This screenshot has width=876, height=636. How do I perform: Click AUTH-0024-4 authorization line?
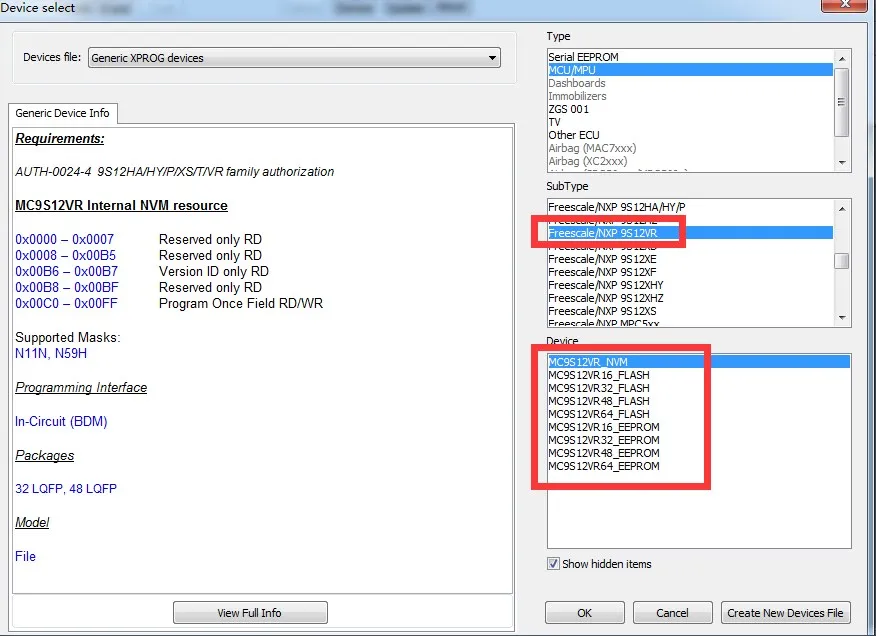(174, 172)
